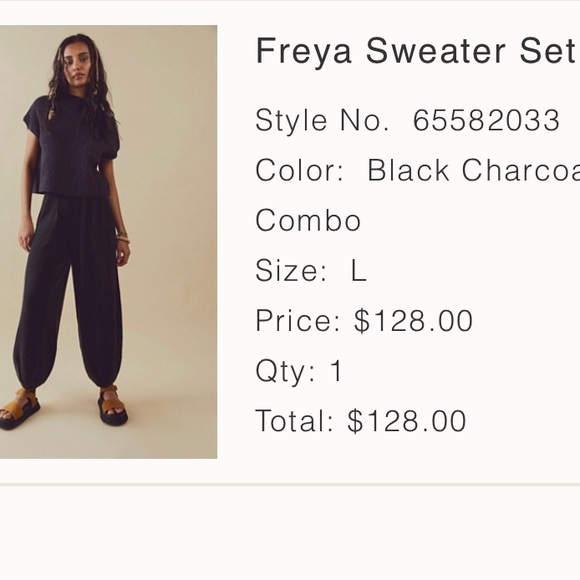
Task: Select the style number 65582033
Action: click(486, 120)
